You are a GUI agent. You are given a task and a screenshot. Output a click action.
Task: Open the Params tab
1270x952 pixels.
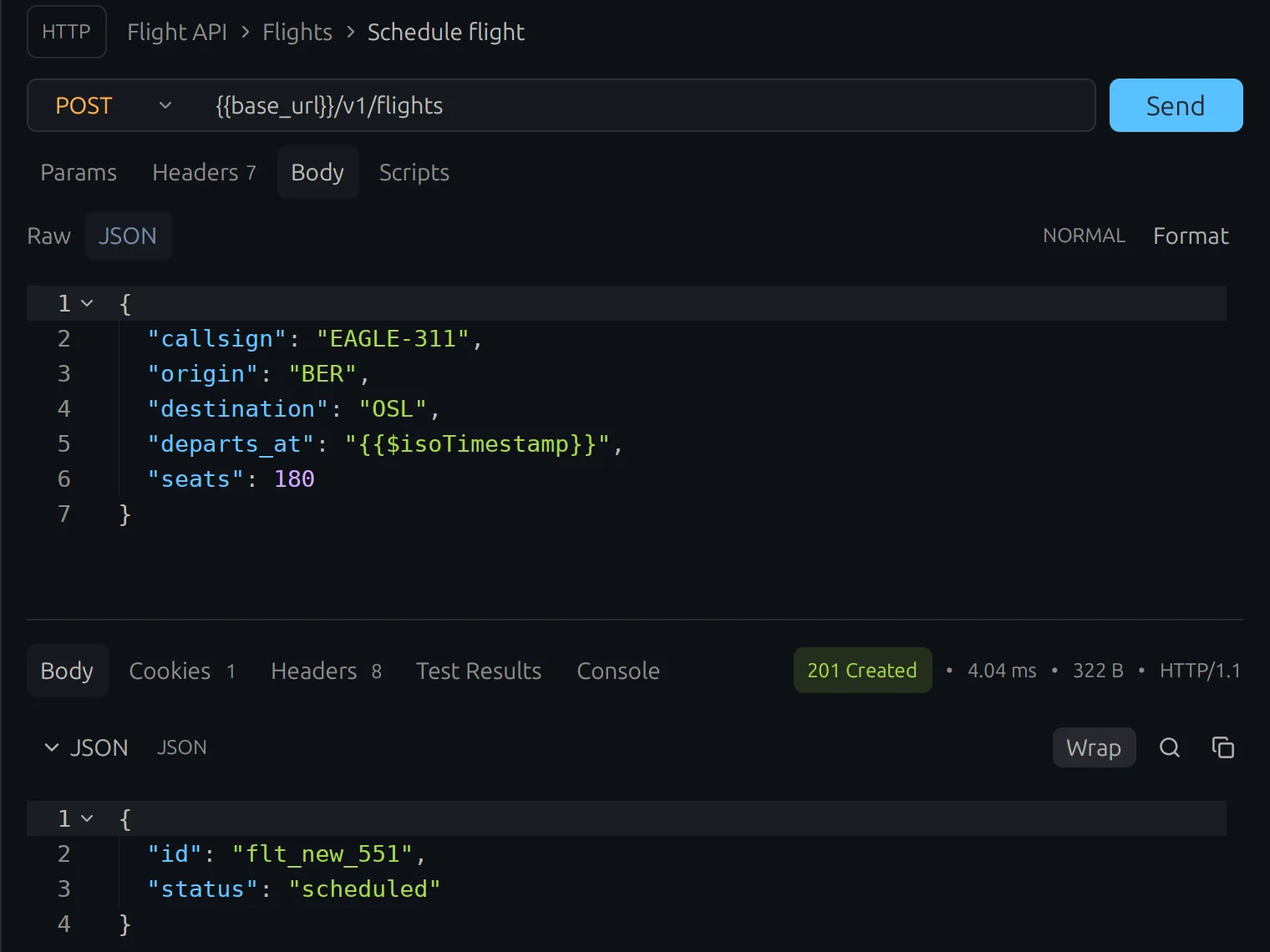pyautogui.click(x=79, y=172)
